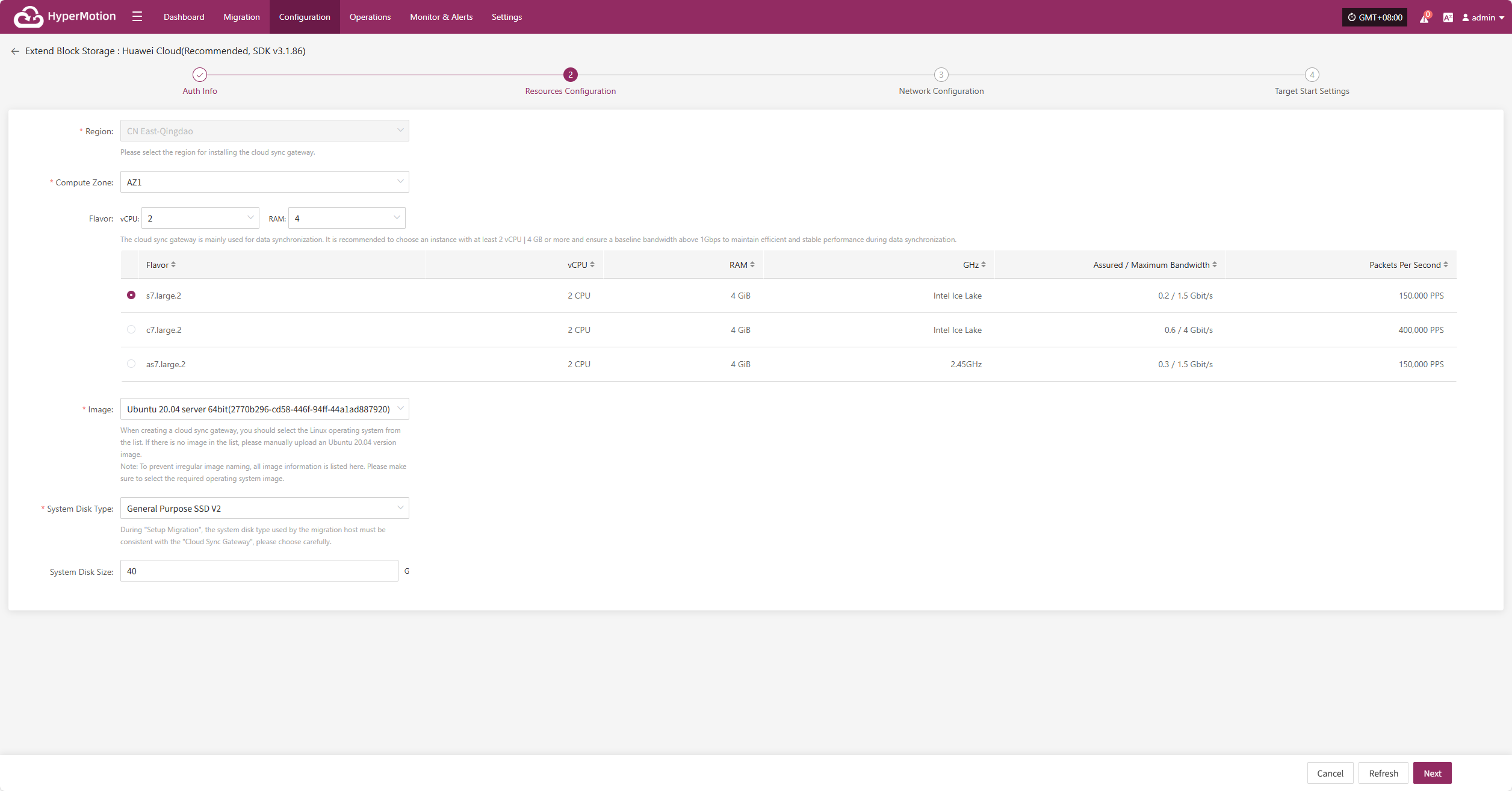This screenshot has height=791, width=1512.
Task: Open the Region dropdown
Action: 265,131
